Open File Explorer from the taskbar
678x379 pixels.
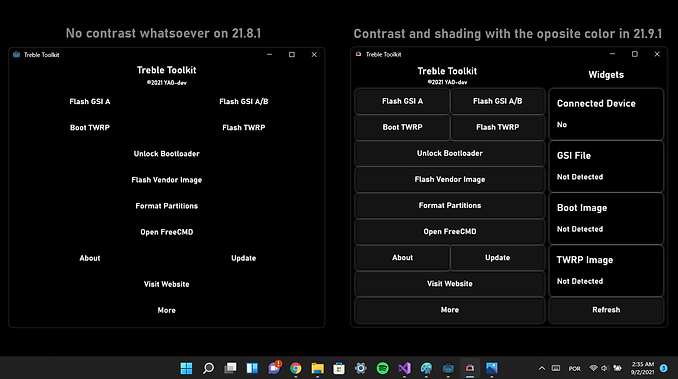317,368
